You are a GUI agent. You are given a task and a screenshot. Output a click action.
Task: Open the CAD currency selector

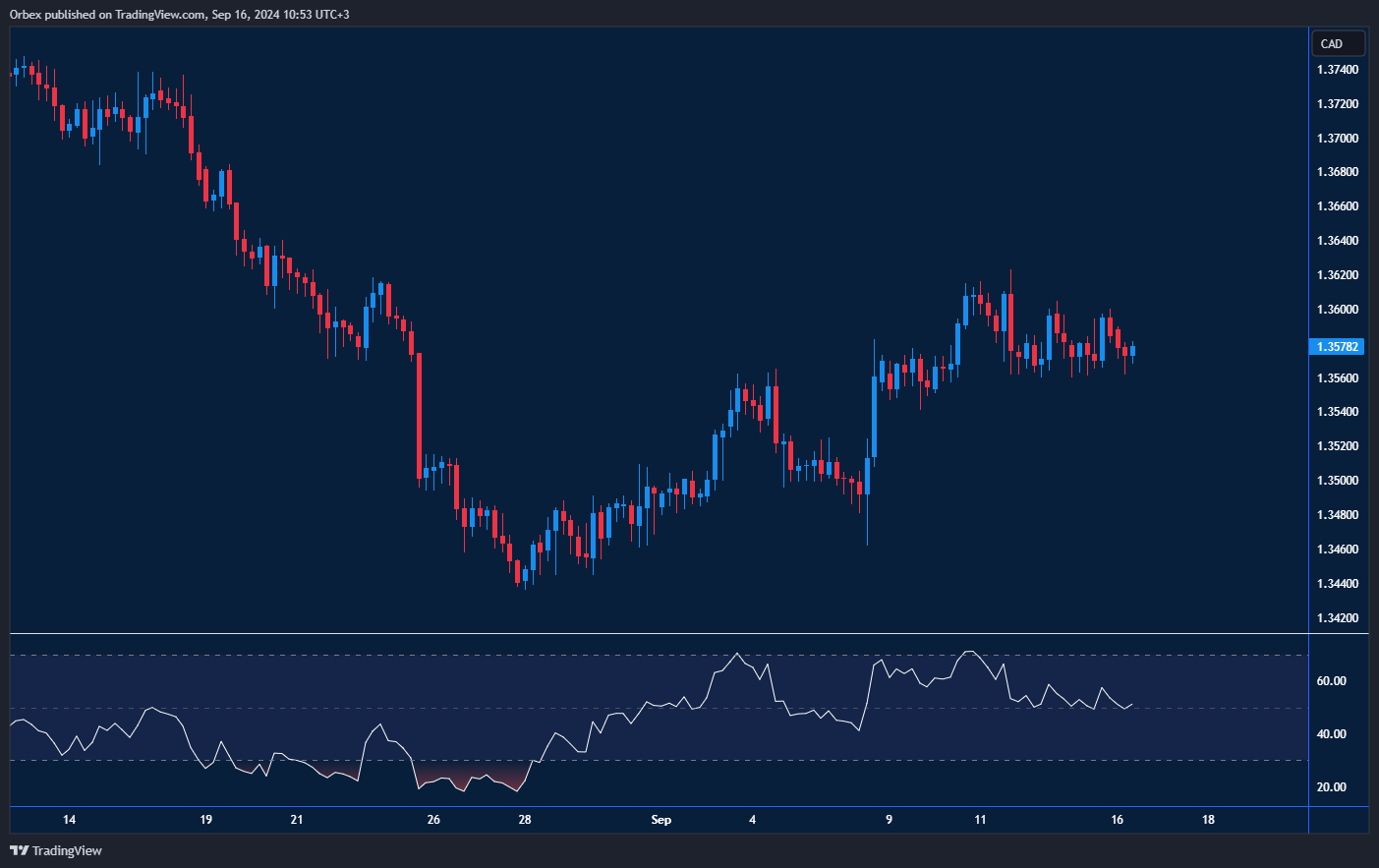tap(1337, 43)
